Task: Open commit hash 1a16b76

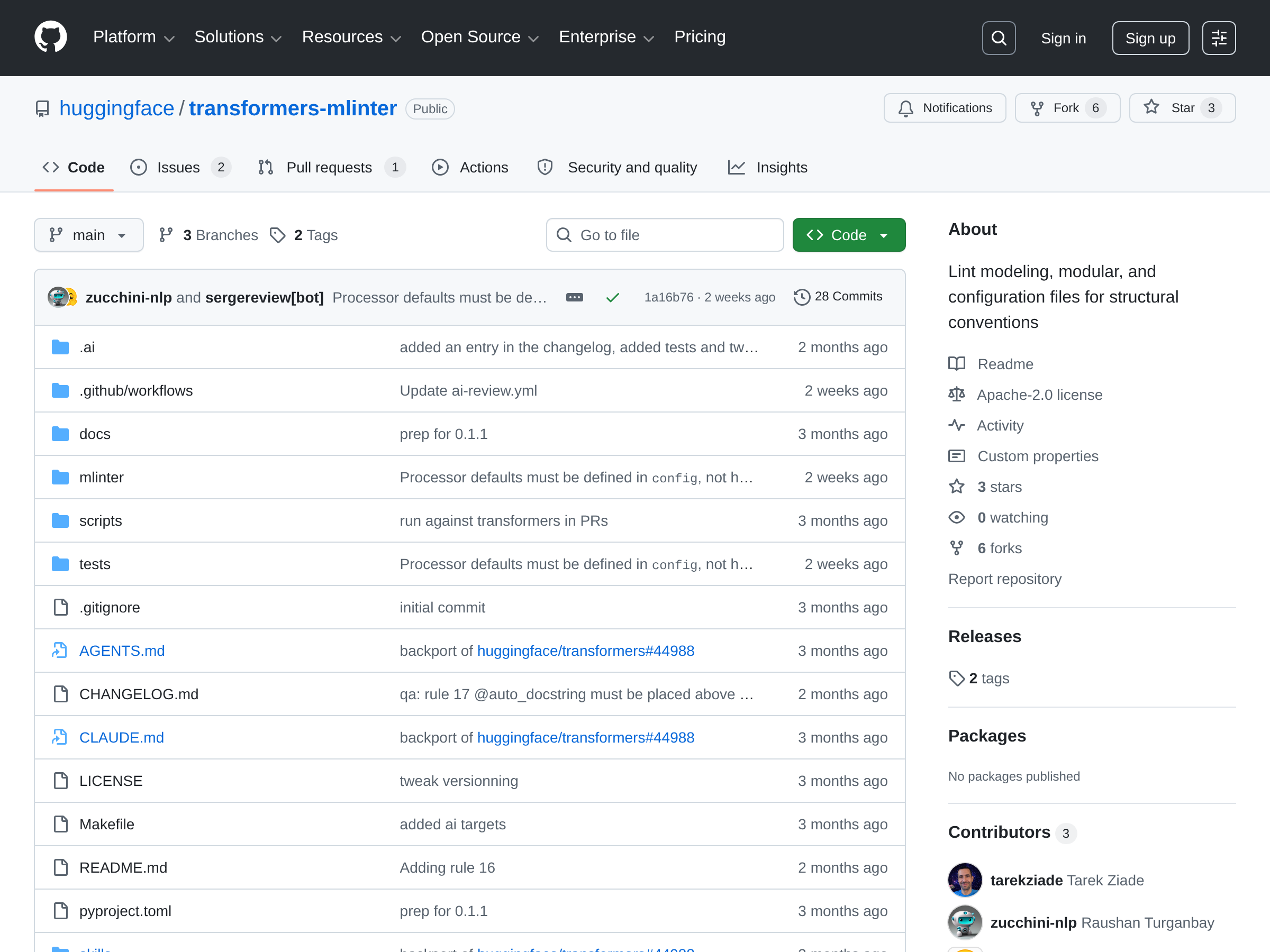Action: pos(669,297)
